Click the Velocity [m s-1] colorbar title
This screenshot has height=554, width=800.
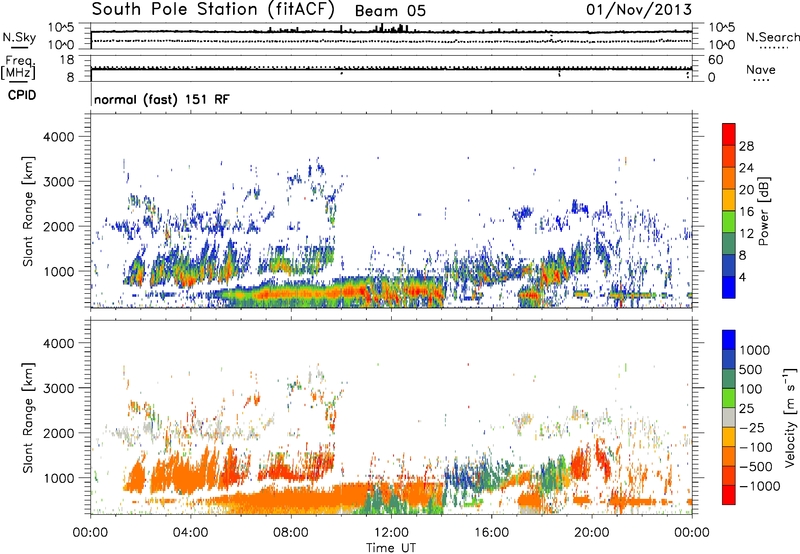[x=790, y=417]
